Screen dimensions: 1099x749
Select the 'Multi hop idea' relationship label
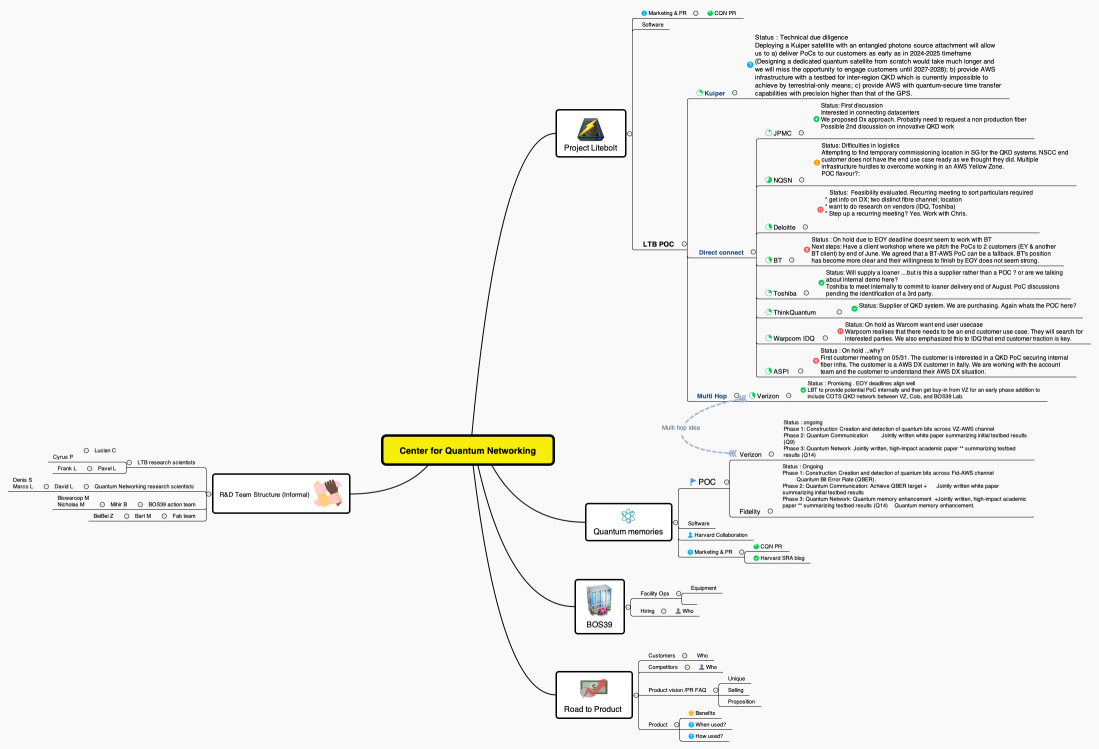(x=681, y=427)
